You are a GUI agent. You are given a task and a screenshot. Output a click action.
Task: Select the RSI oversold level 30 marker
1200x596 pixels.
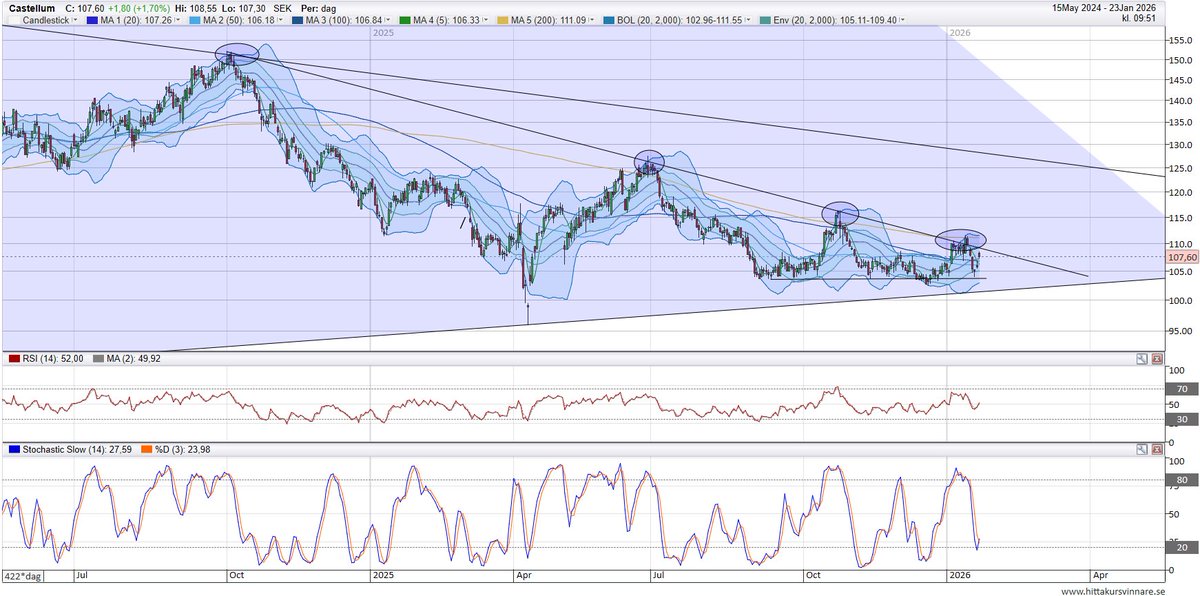point(1180,419)
